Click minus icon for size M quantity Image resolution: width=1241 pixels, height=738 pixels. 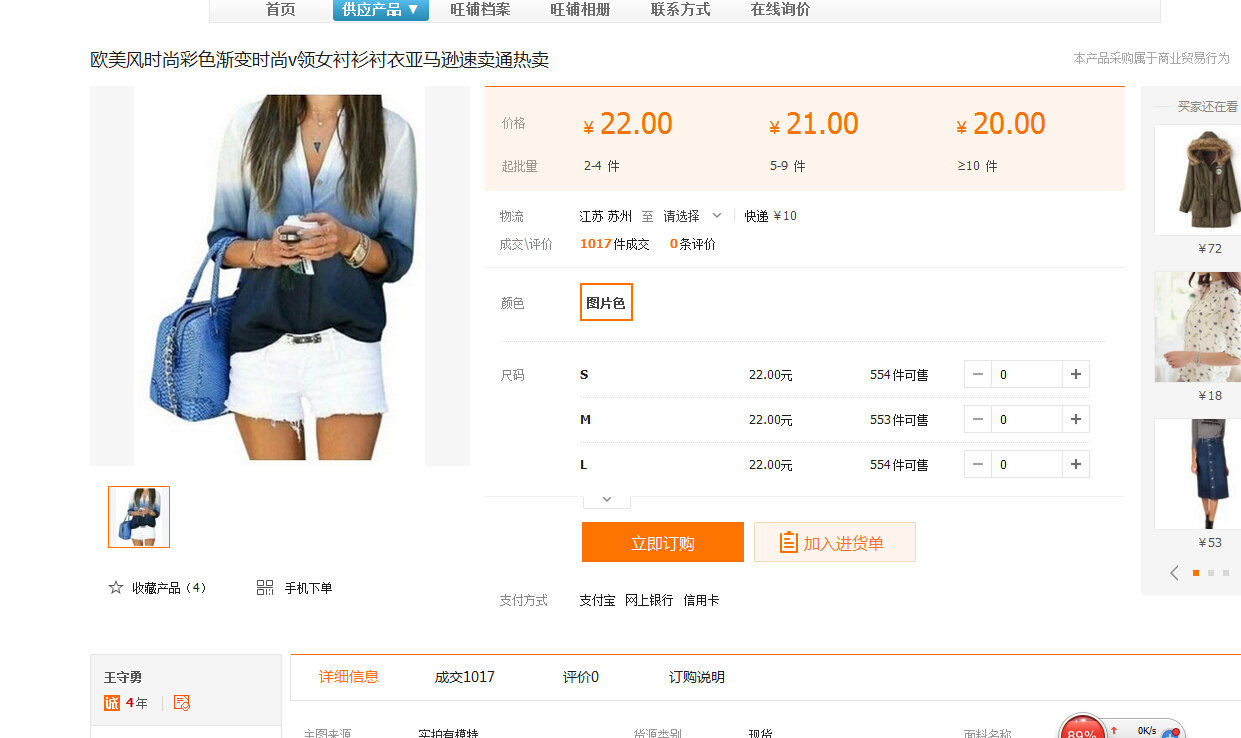point(978,419)
